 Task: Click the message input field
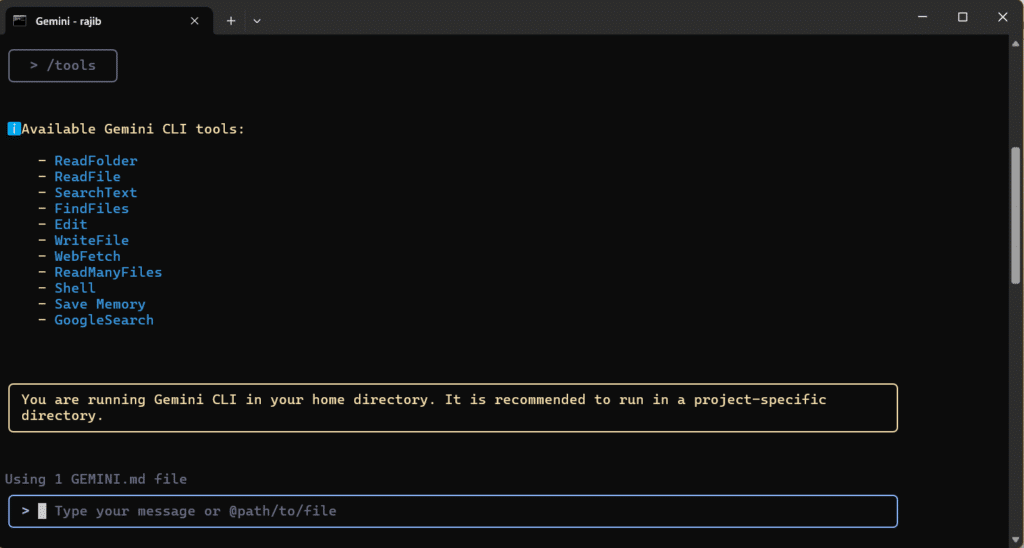pos(453,511)
